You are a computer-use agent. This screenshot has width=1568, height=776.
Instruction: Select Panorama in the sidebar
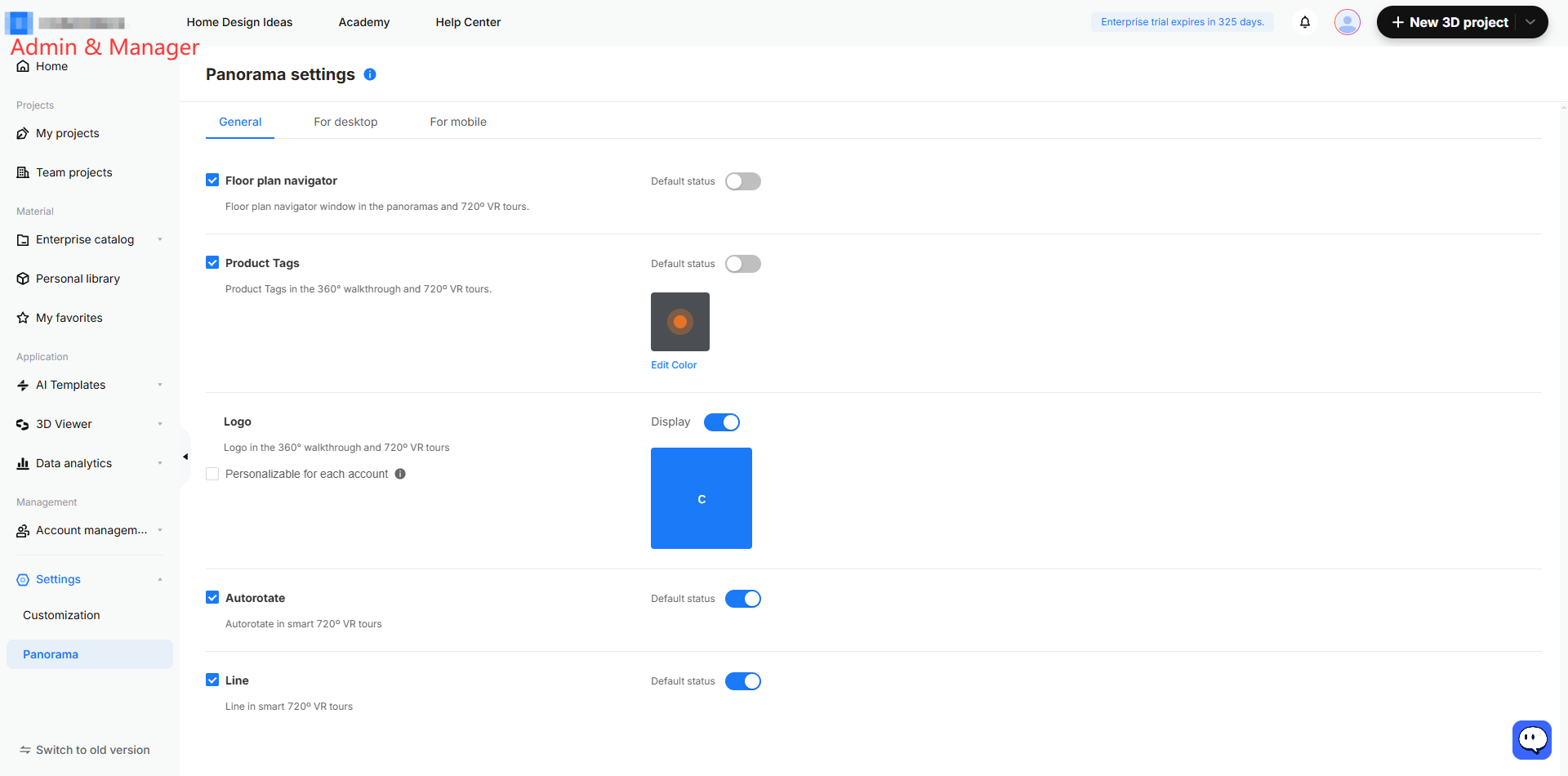point(90,654)
